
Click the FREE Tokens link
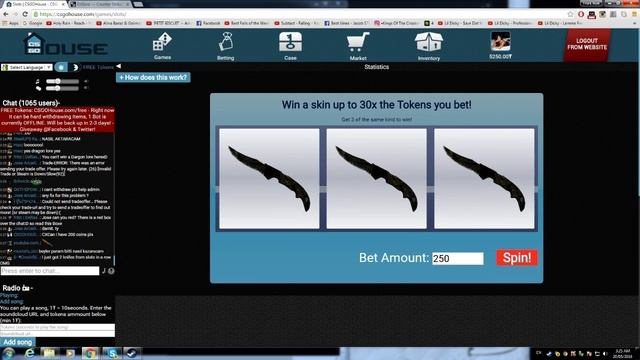tap(98, 67)
